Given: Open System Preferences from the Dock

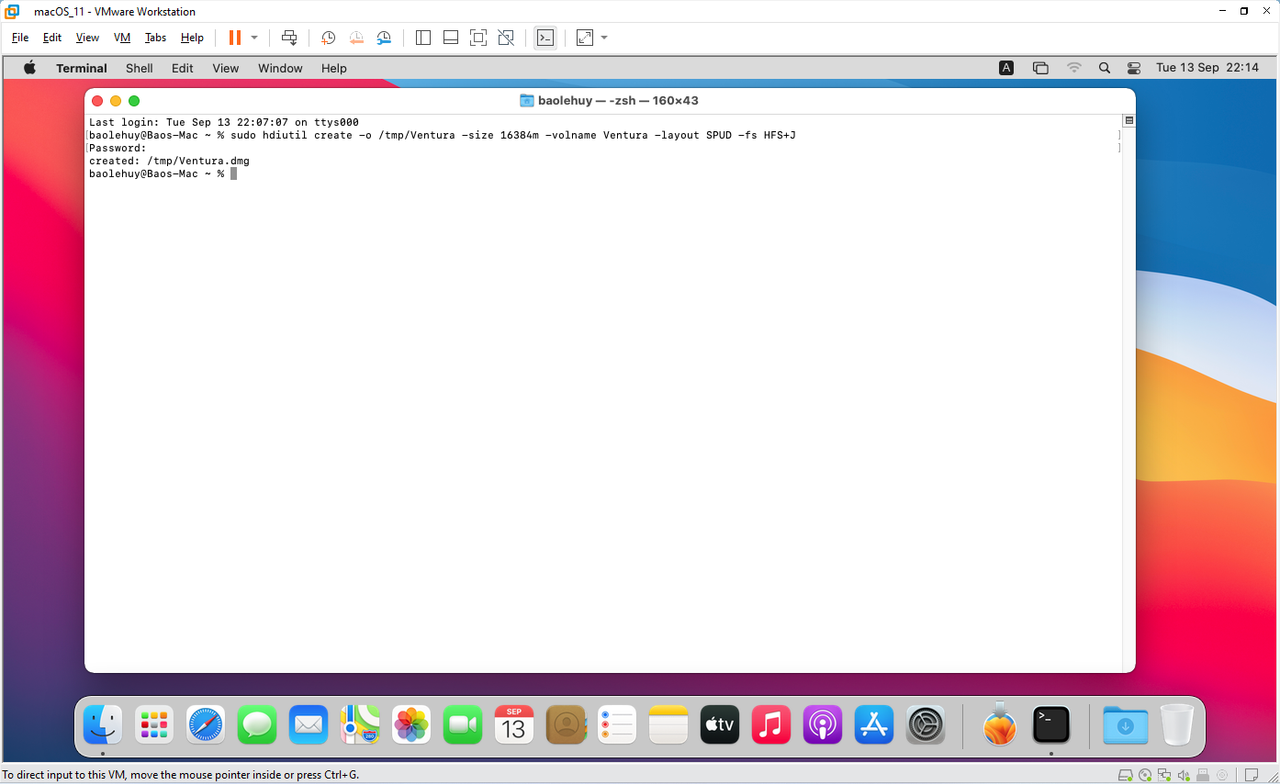Looking at the screenshot, I should pos(926,724).
